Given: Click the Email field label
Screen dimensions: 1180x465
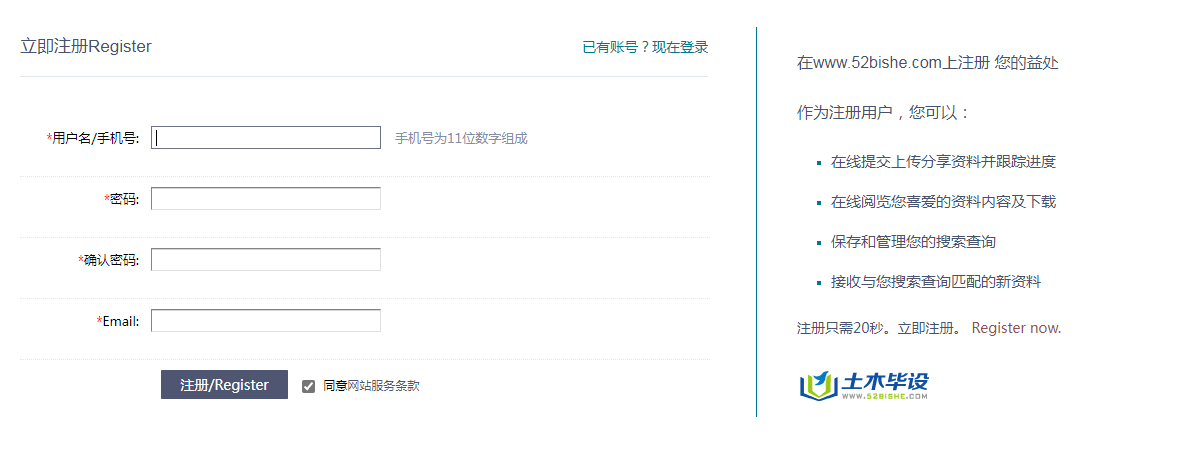Looking at the screenshot, I should coord(119,321).
